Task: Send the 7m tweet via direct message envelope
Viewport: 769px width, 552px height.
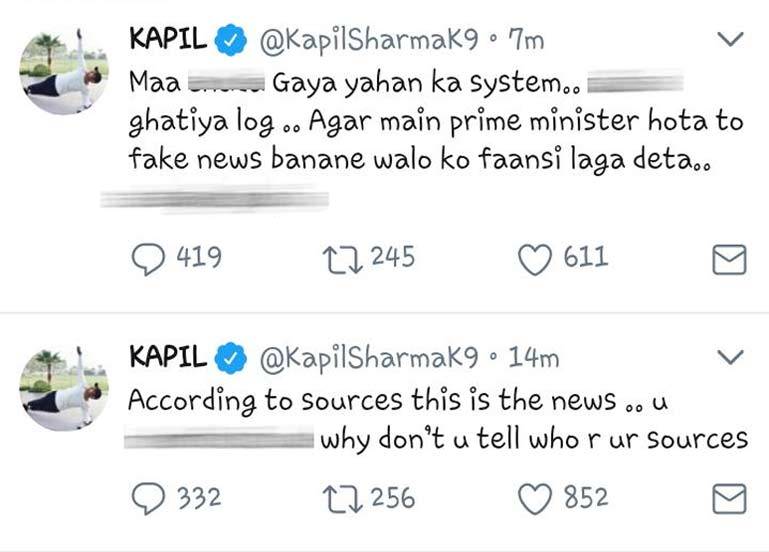Action: (x=728, y=260)
